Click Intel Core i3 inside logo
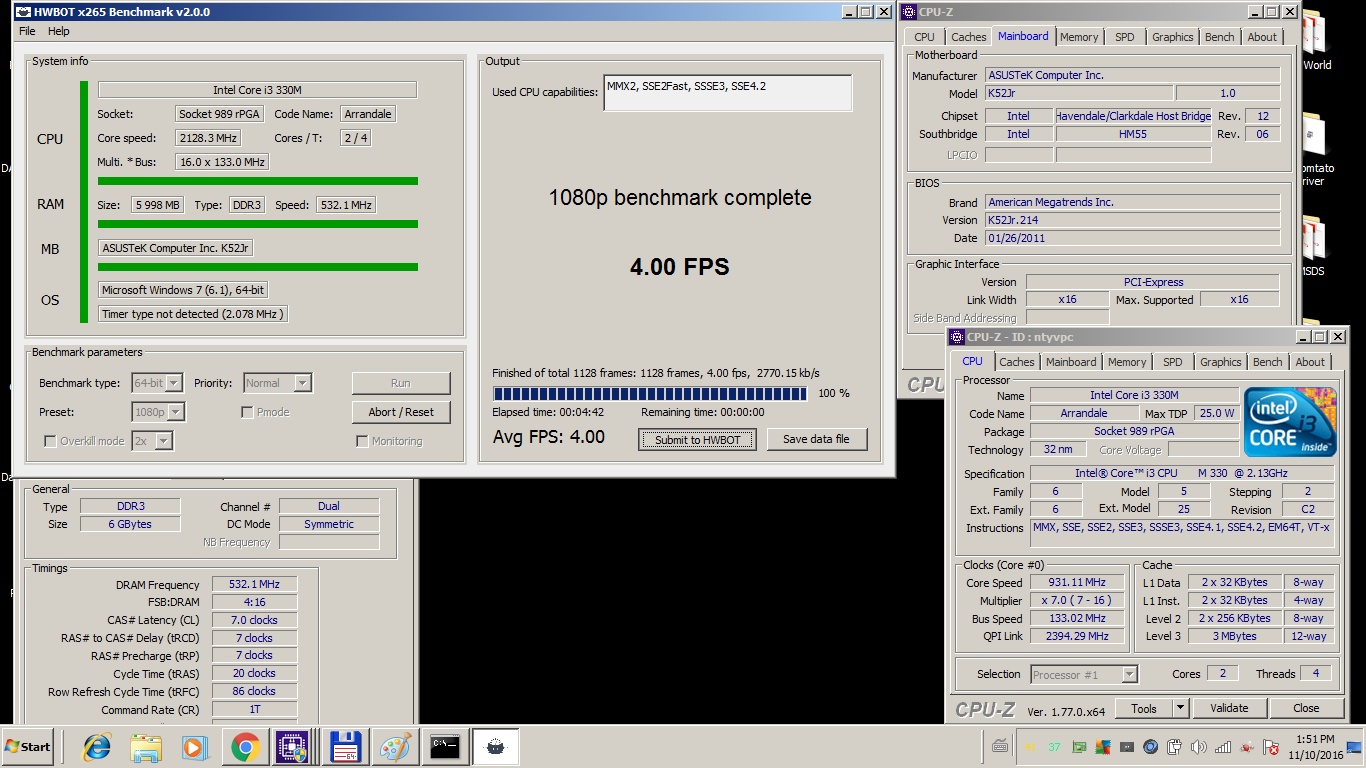 tap(1290, 421)
